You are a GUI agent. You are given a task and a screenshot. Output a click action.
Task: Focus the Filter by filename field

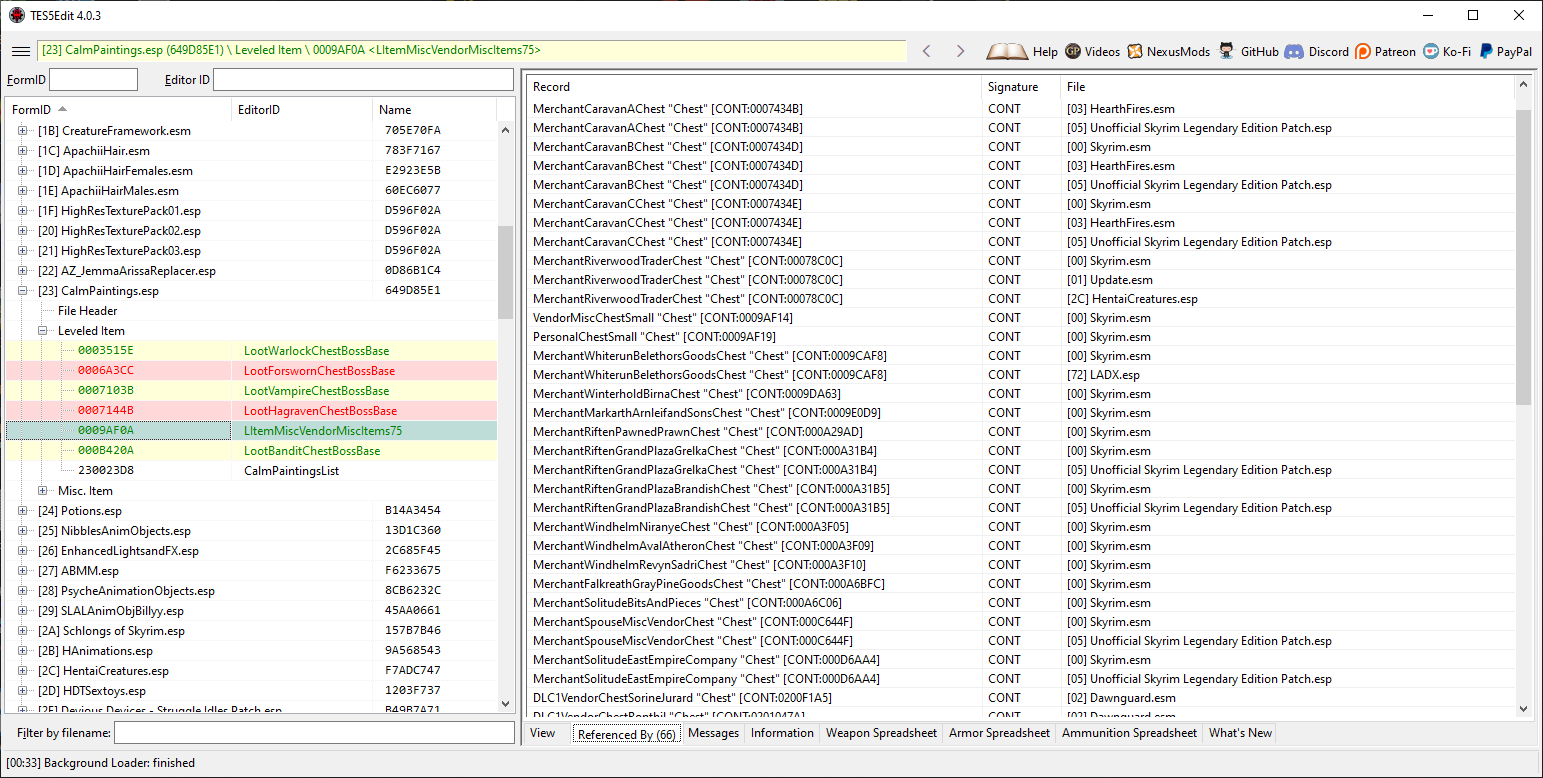point(314,733)
